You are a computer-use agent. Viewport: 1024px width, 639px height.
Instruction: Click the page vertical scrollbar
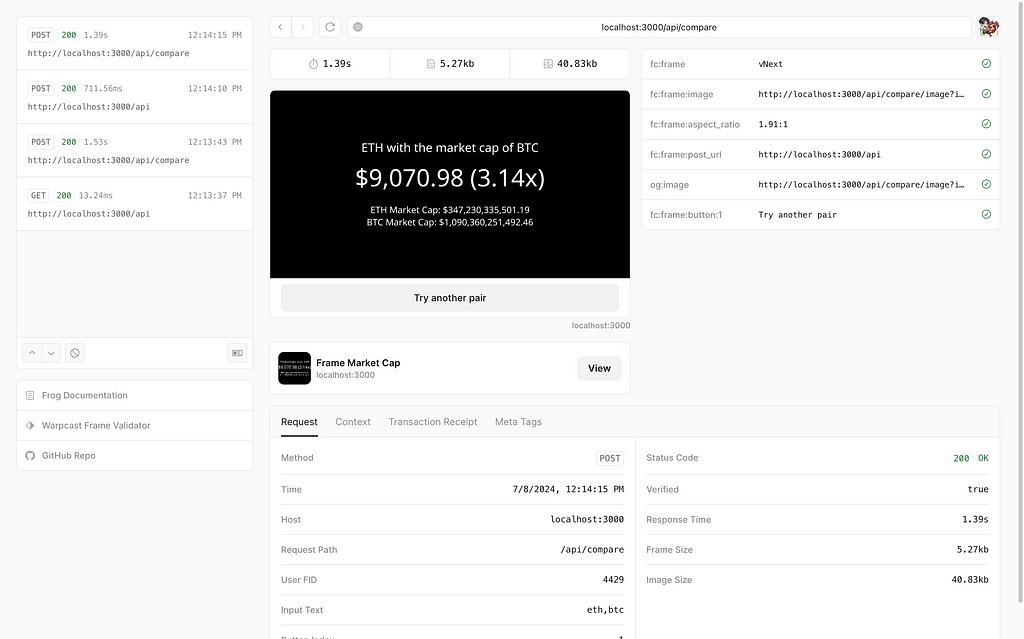(x=1020, y=301)
